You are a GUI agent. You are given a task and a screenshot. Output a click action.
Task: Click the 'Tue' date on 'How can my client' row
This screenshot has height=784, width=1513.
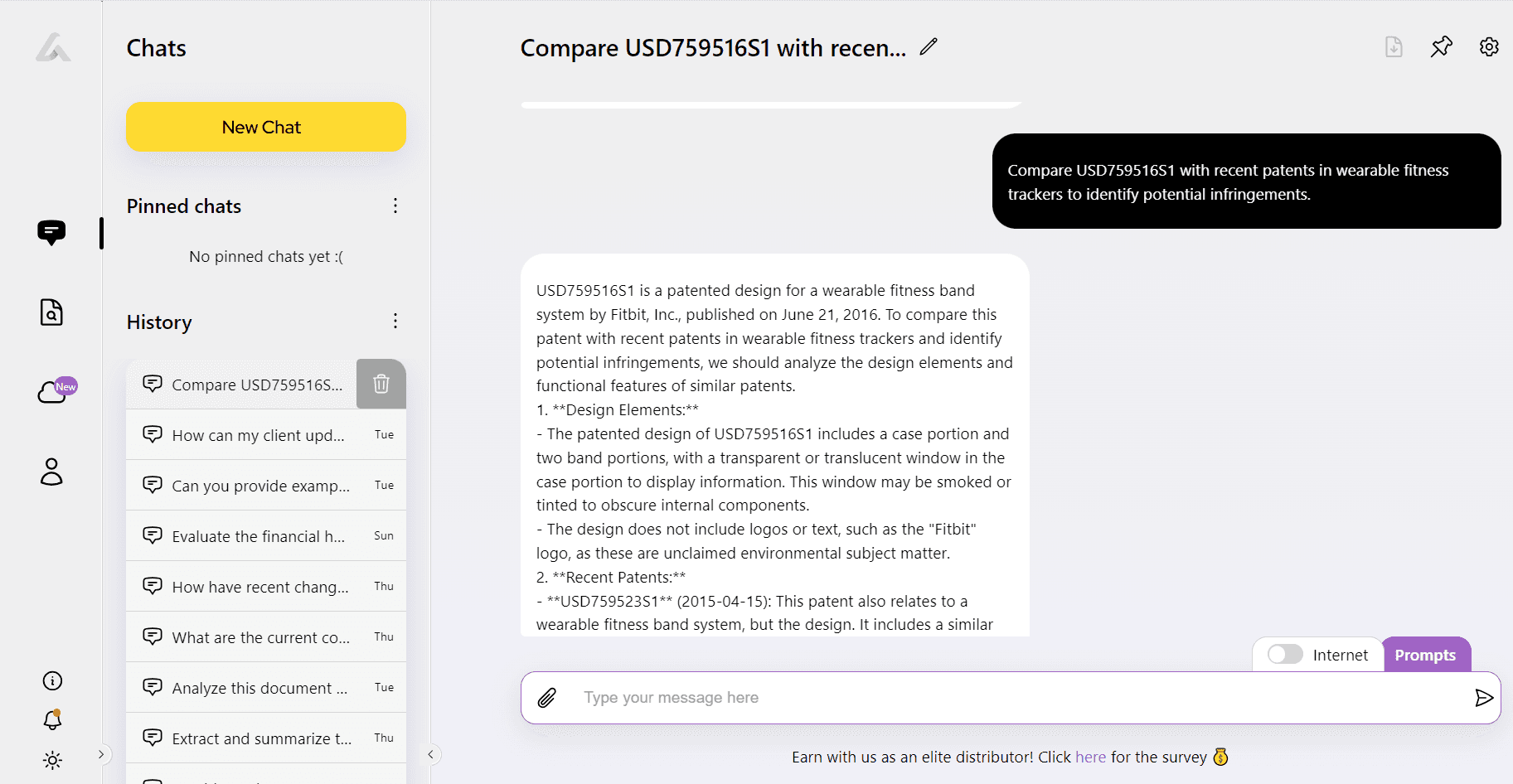point(384,434)
